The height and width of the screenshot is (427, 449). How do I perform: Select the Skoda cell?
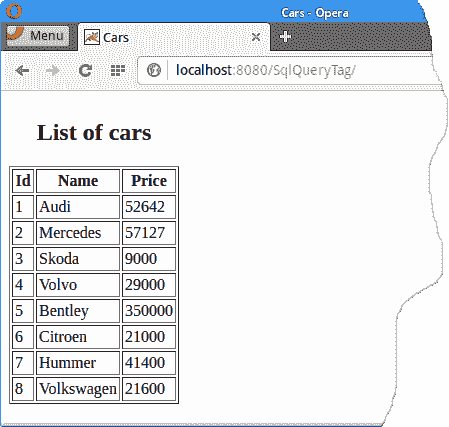(x=78, y=259)
